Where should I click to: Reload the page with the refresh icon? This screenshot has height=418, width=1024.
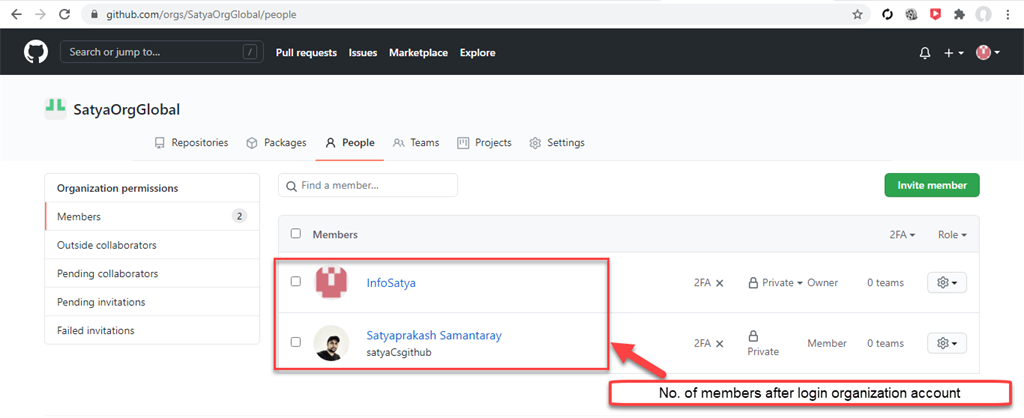(x=65, y=14)
